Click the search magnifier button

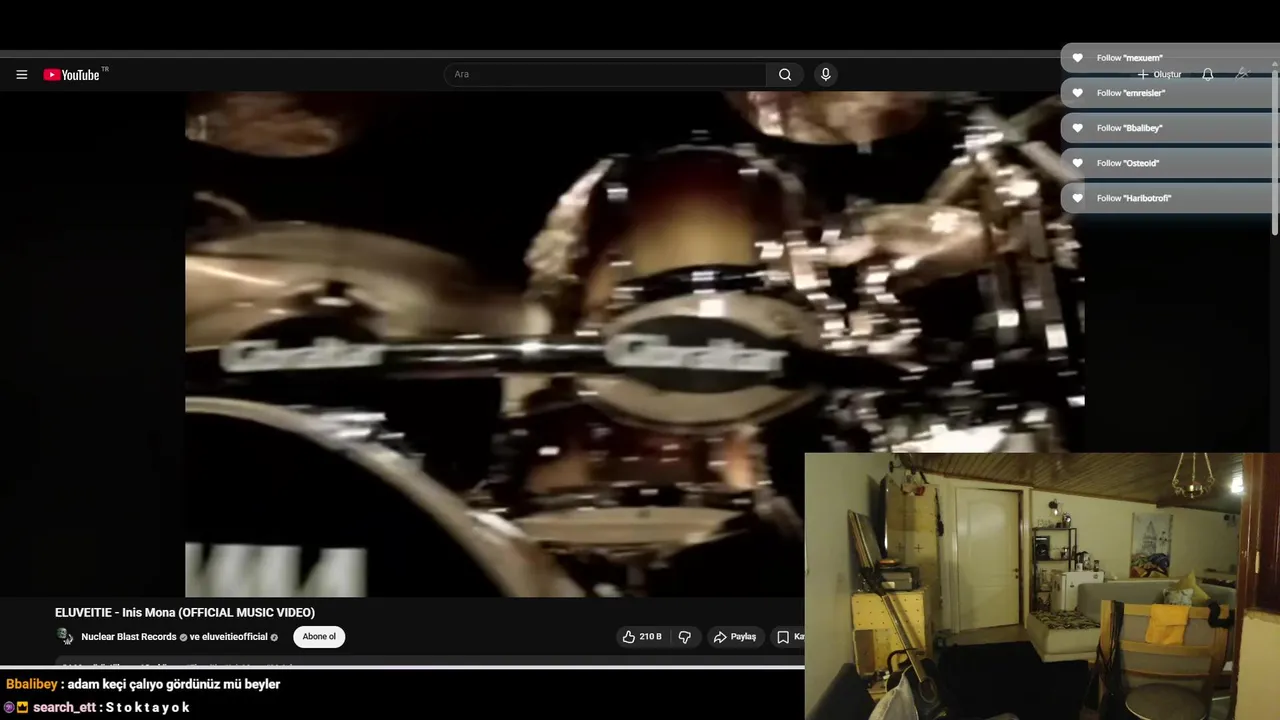(785, 75)
